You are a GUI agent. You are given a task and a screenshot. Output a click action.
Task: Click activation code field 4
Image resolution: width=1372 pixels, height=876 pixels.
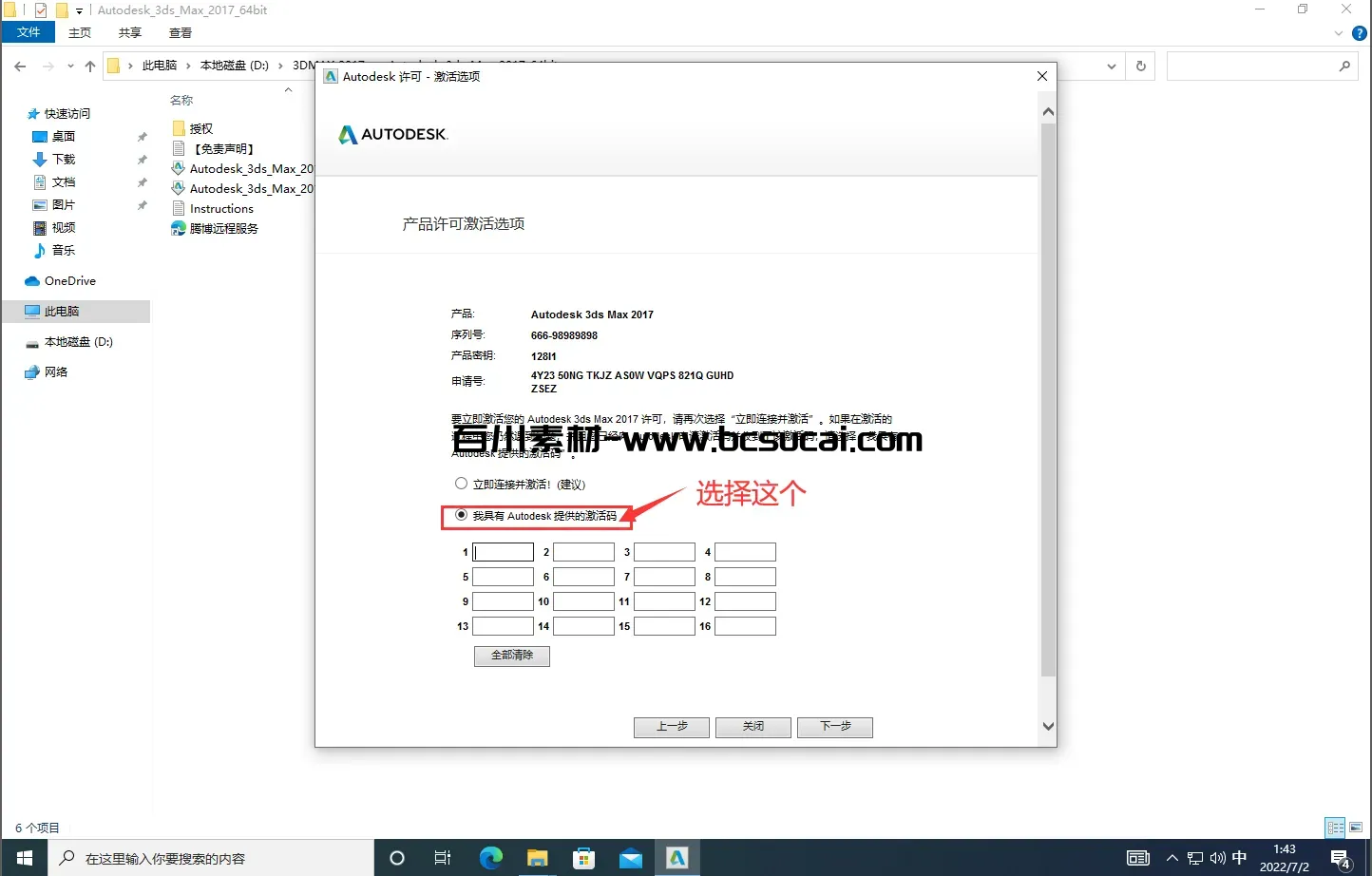tap(745, 552)
